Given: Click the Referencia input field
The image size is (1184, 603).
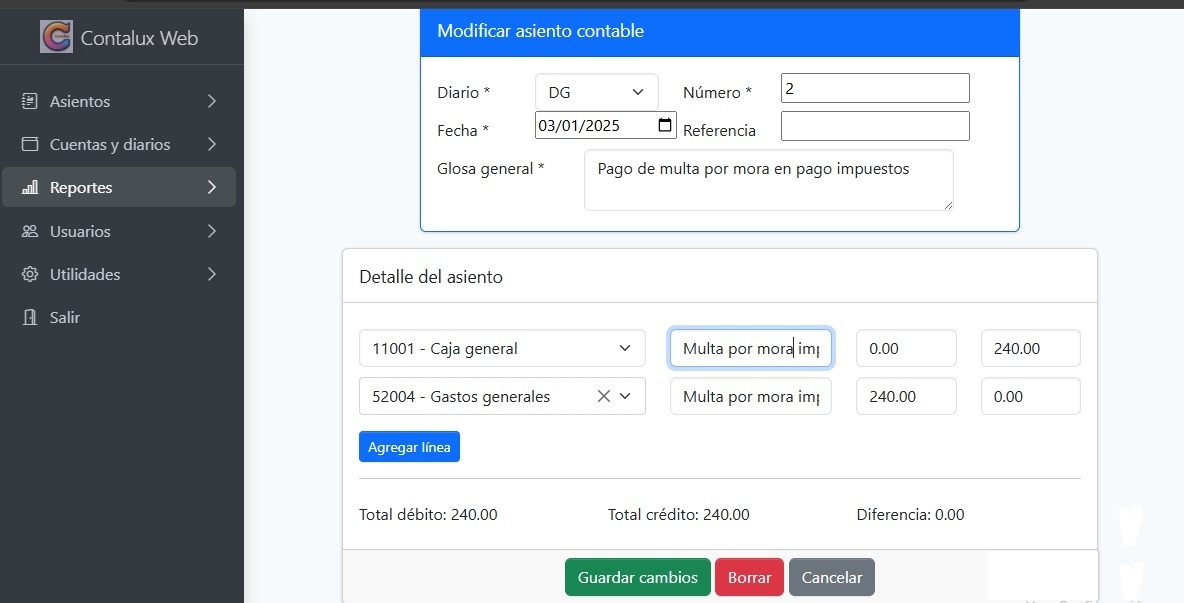Looking at the screenshot, I should pos(874,126).
